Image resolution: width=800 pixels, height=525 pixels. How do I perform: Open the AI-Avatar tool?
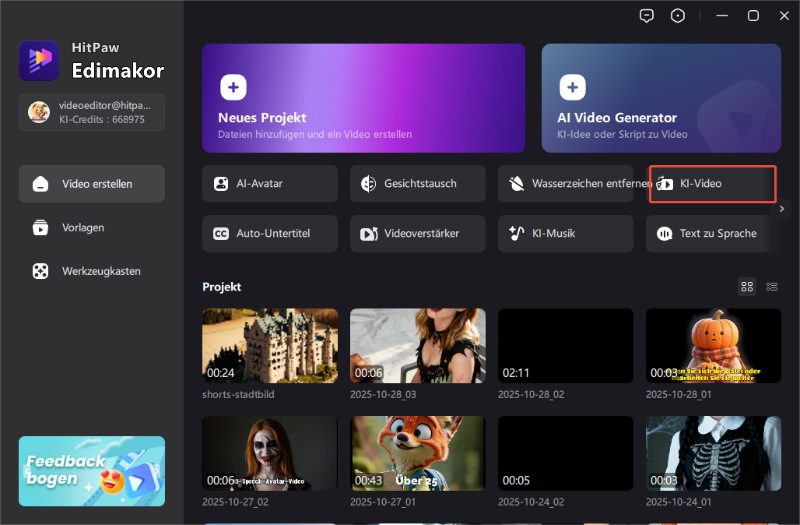pos(269,184)
